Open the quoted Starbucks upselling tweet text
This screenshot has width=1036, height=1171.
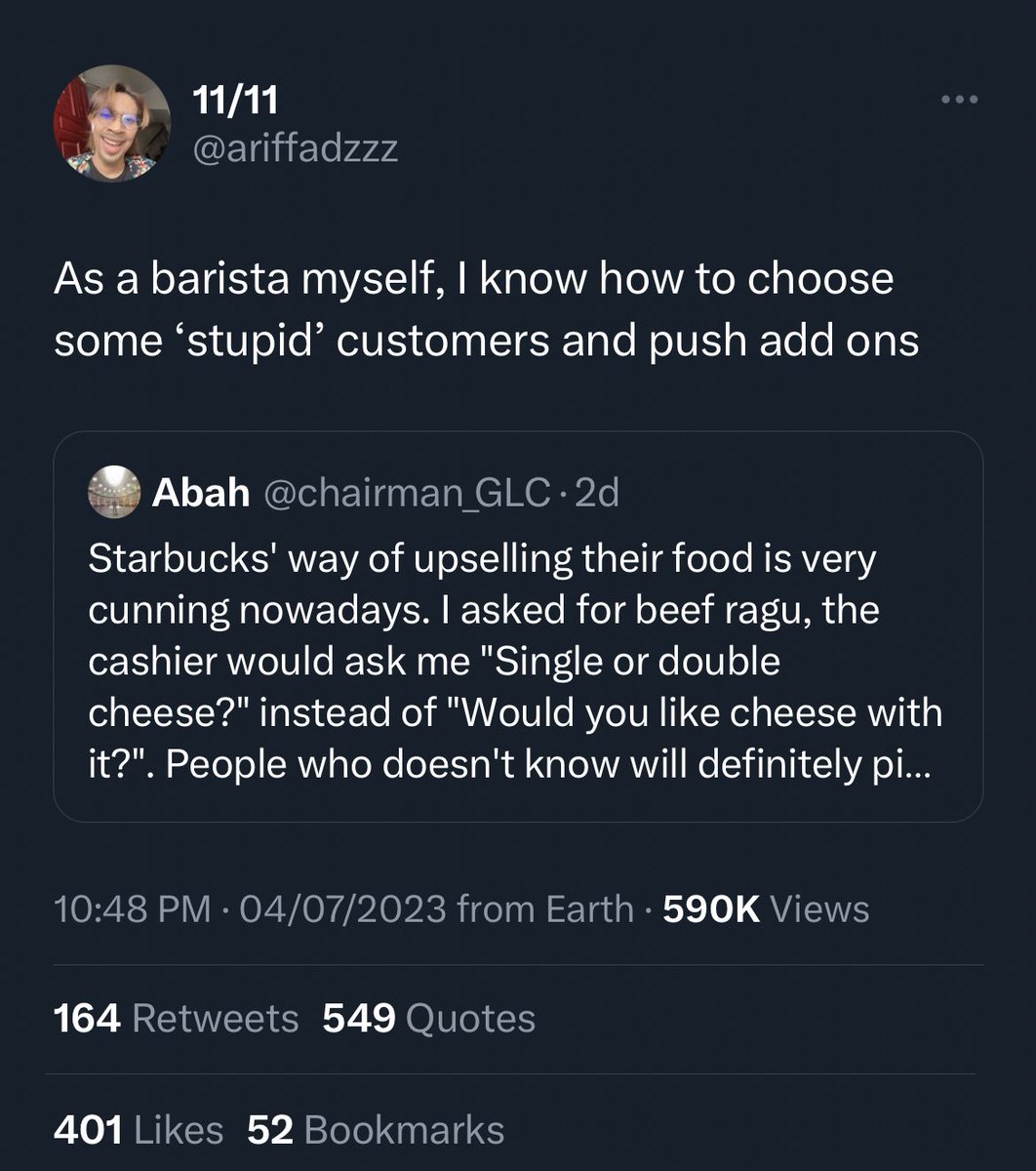[x=515, y=662]
